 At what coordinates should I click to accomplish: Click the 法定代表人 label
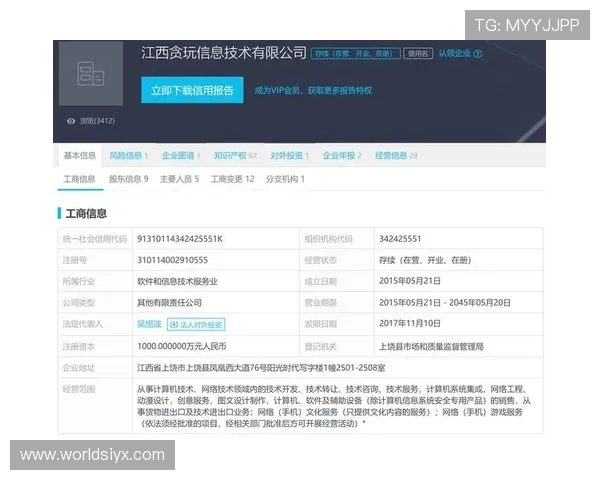point(83,324)
